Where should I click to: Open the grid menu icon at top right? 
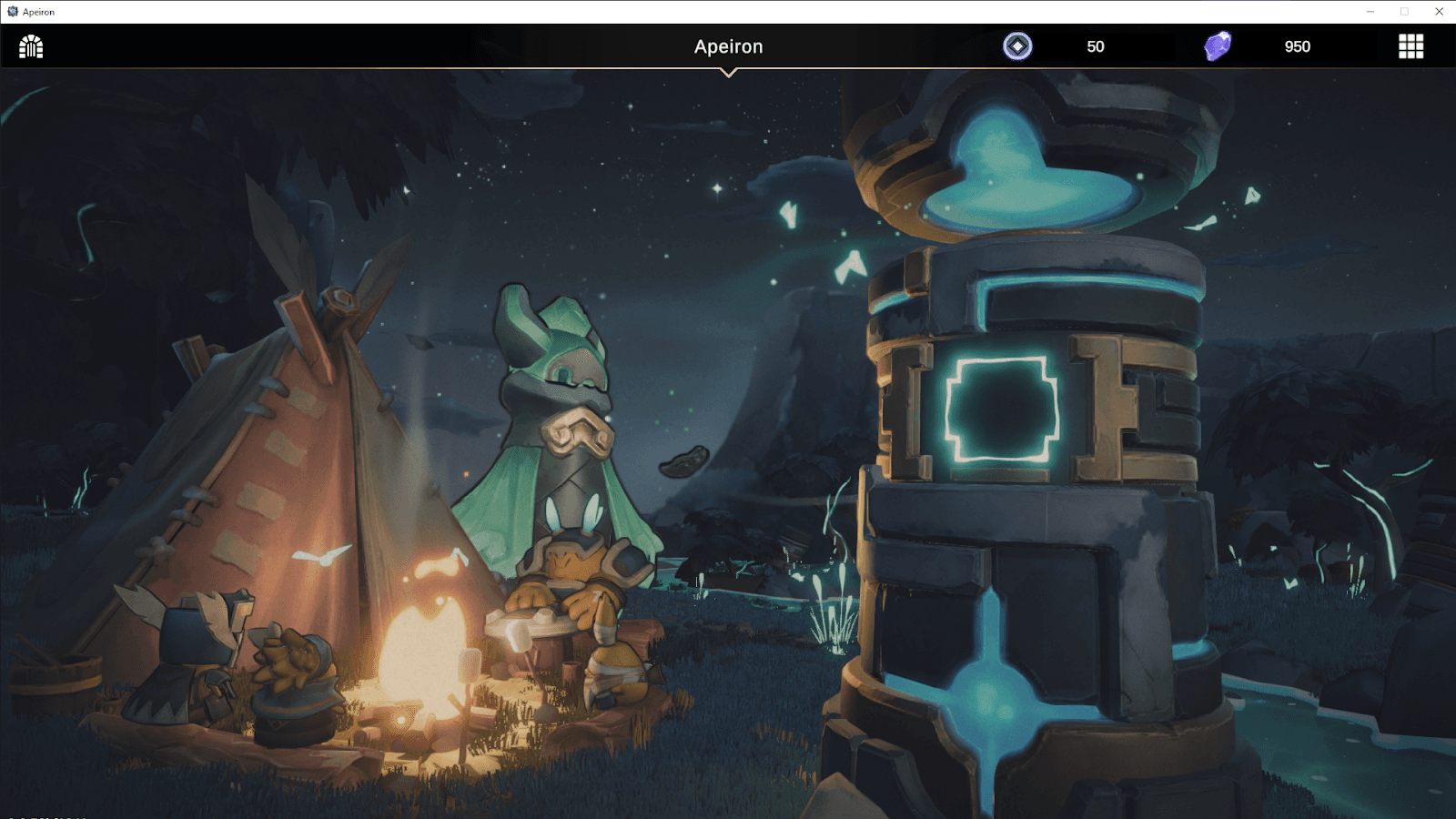[1410, 46]
